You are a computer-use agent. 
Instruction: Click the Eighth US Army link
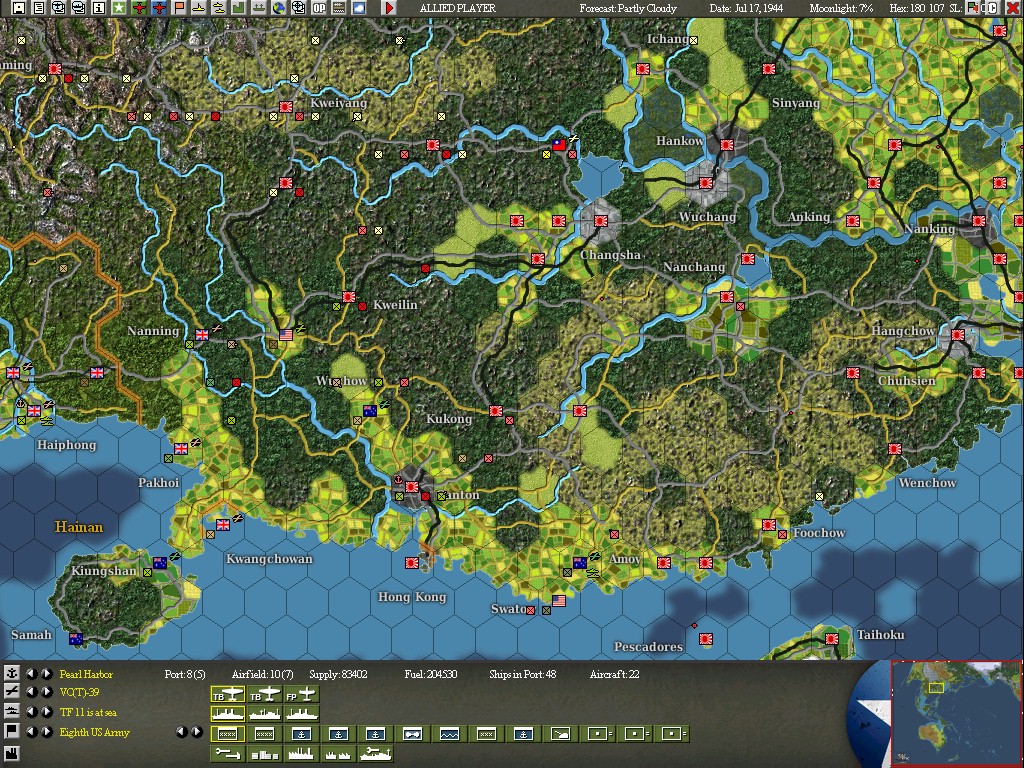point(95,732)
